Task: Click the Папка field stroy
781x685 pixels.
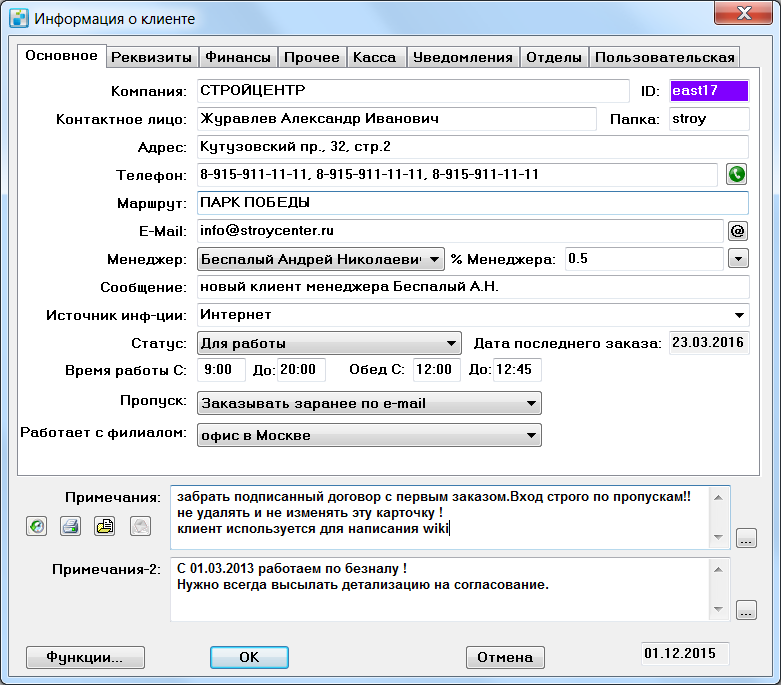Action: coord(709,119)
